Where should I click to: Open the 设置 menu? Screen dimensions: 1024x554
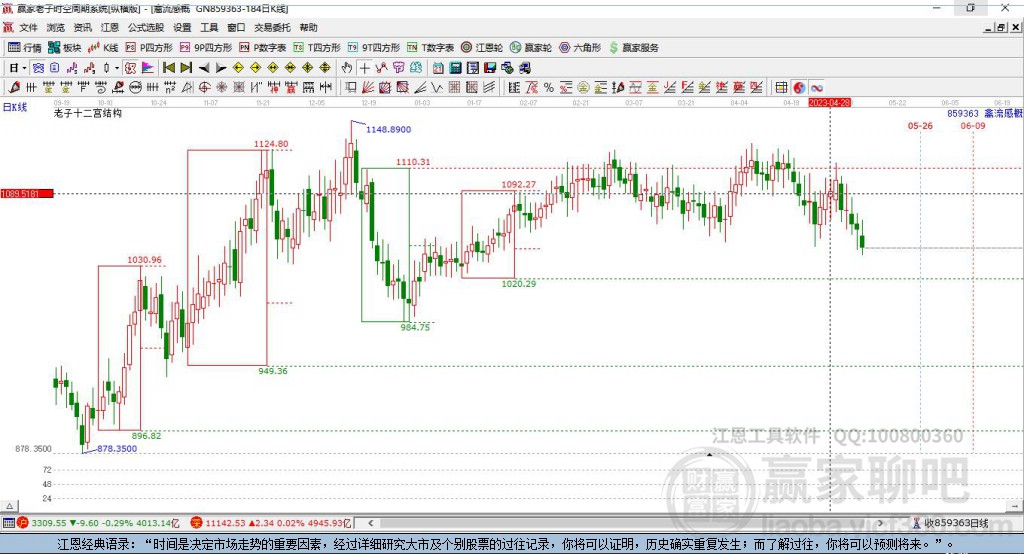pyautogui.click(x=182, y=27)
